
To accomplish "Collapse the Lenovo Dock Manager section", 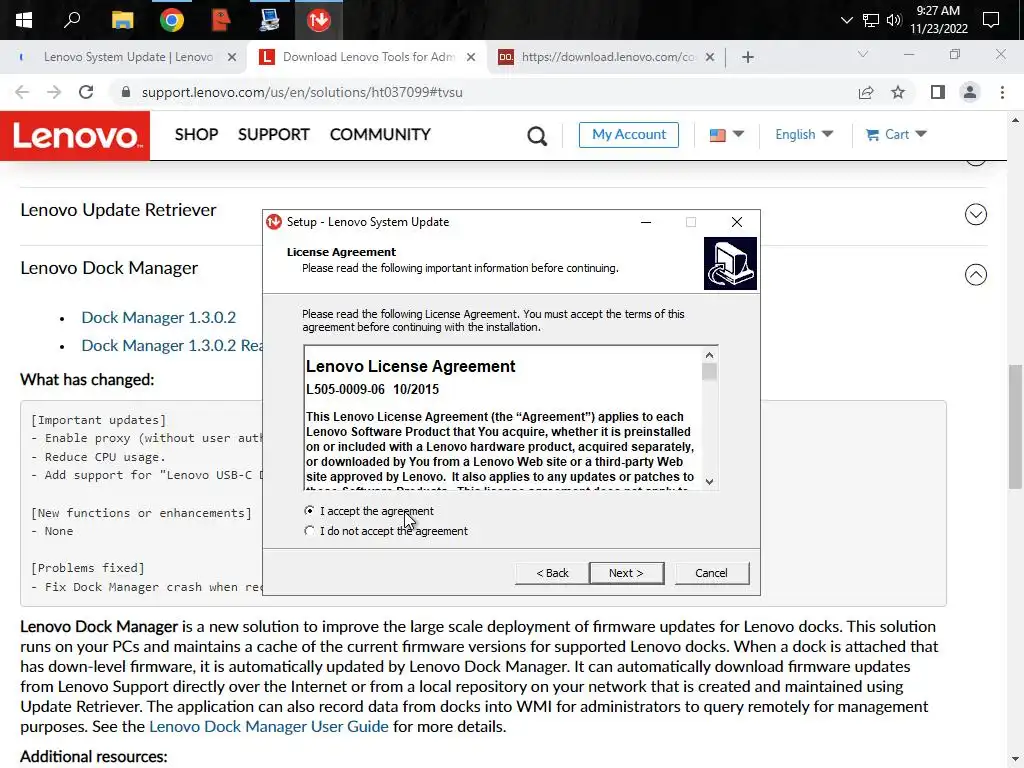I will (976, 274).
